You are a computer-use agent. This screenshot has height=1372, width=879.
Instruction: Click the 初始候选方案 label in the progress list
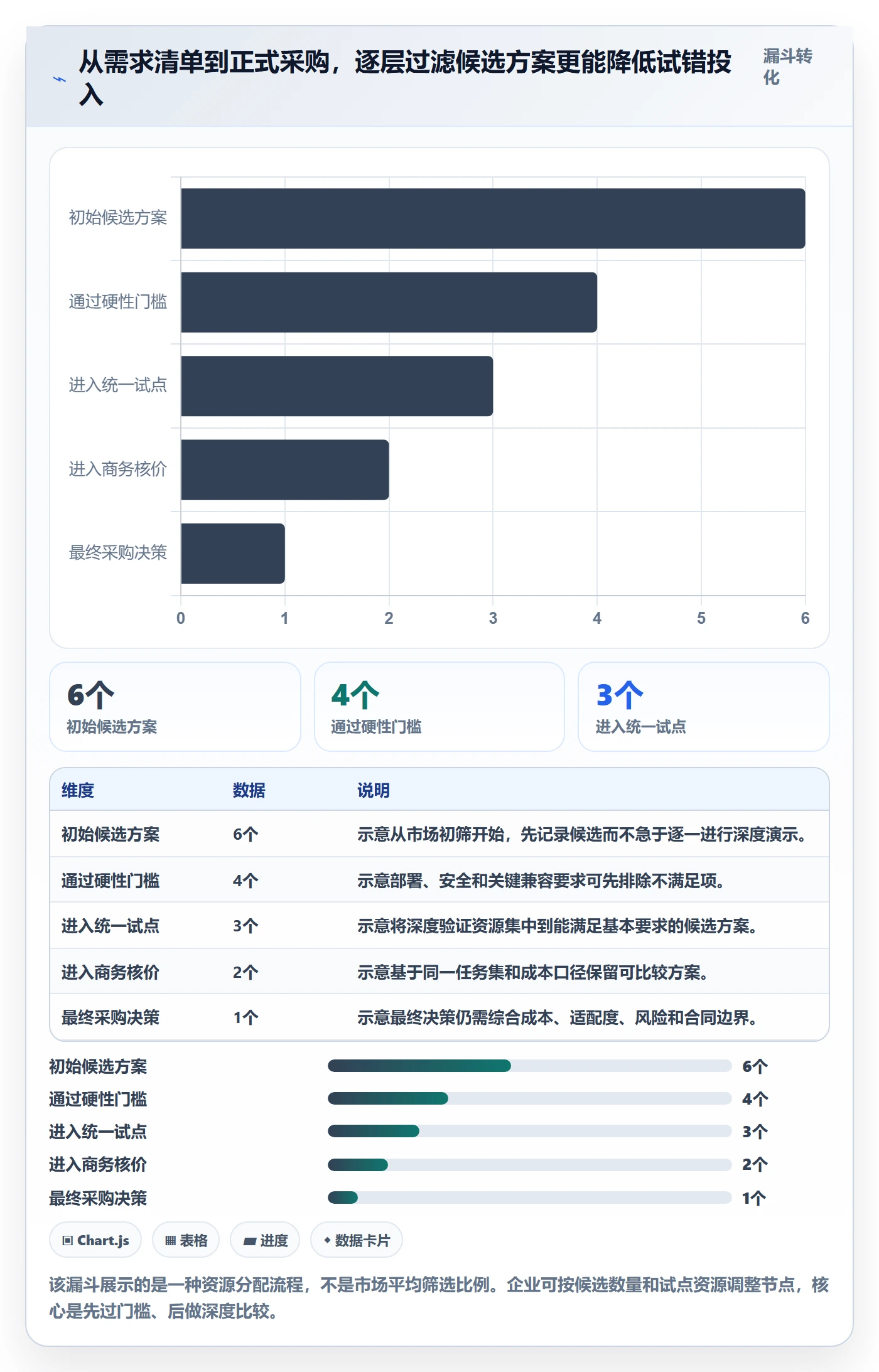(98, 1066)
